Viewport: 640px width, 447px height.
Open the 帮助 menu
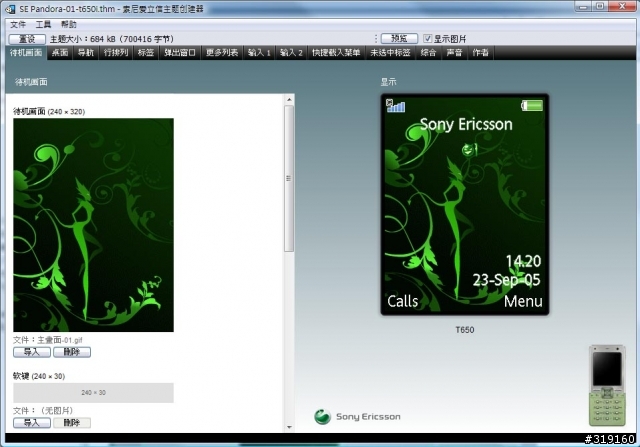[x=69, y=24]
